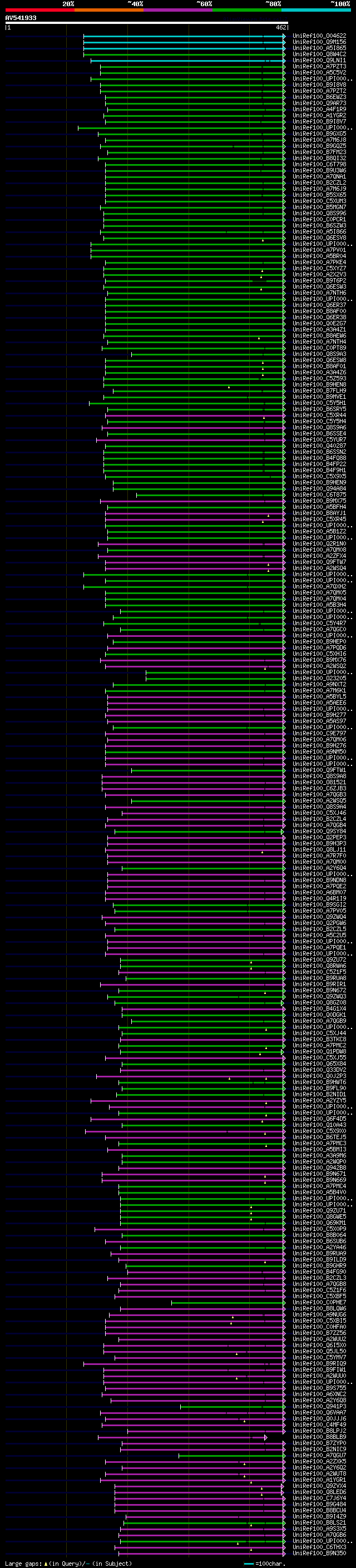356x1568 pixels.
Task: Click the red segment of the identity scale
Action: point(40,10)
